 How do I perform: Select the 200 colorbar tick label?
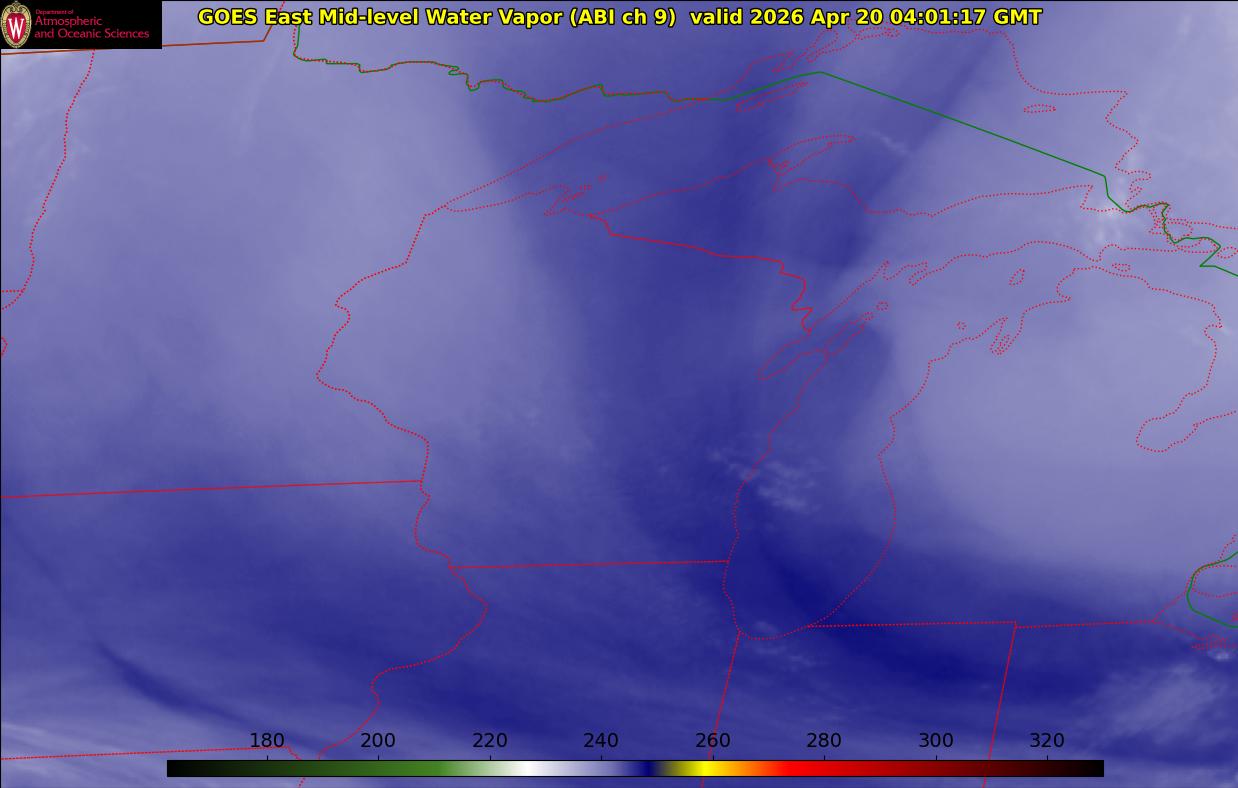378,741
